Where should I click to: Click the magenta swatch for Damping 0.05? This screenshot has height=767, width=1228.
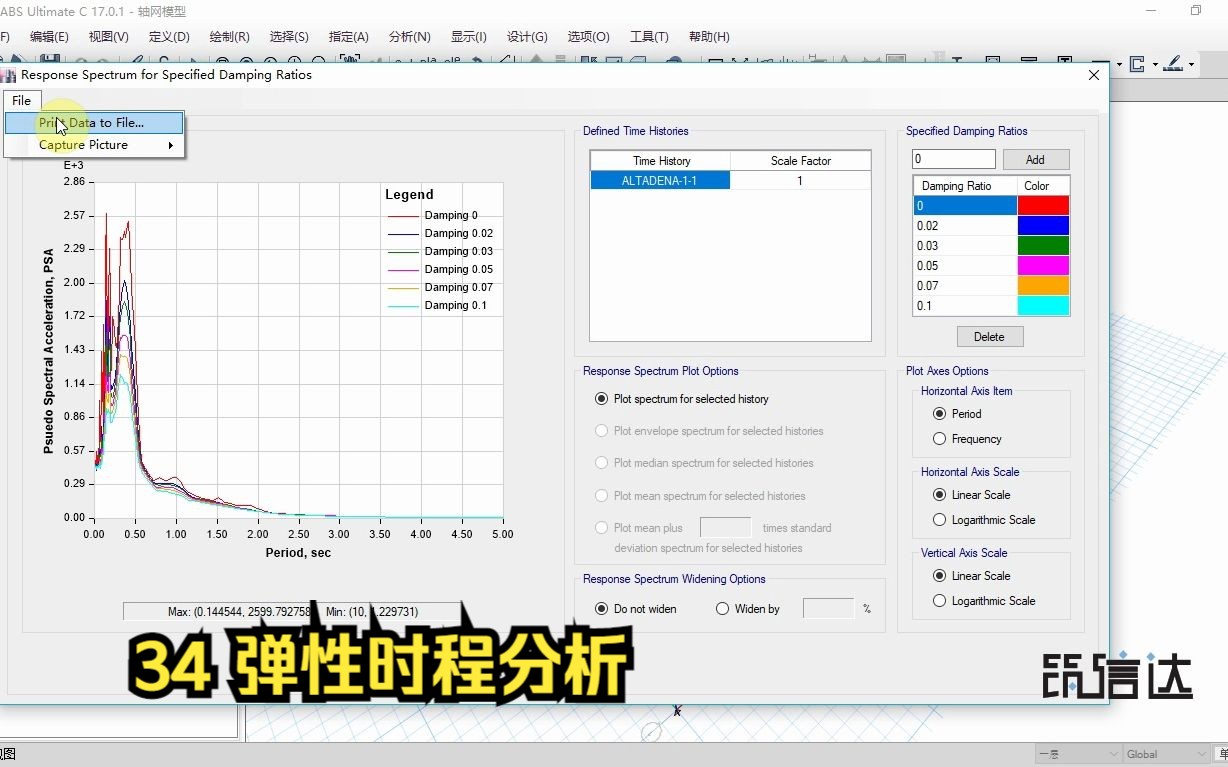(x=1043, y=265)
